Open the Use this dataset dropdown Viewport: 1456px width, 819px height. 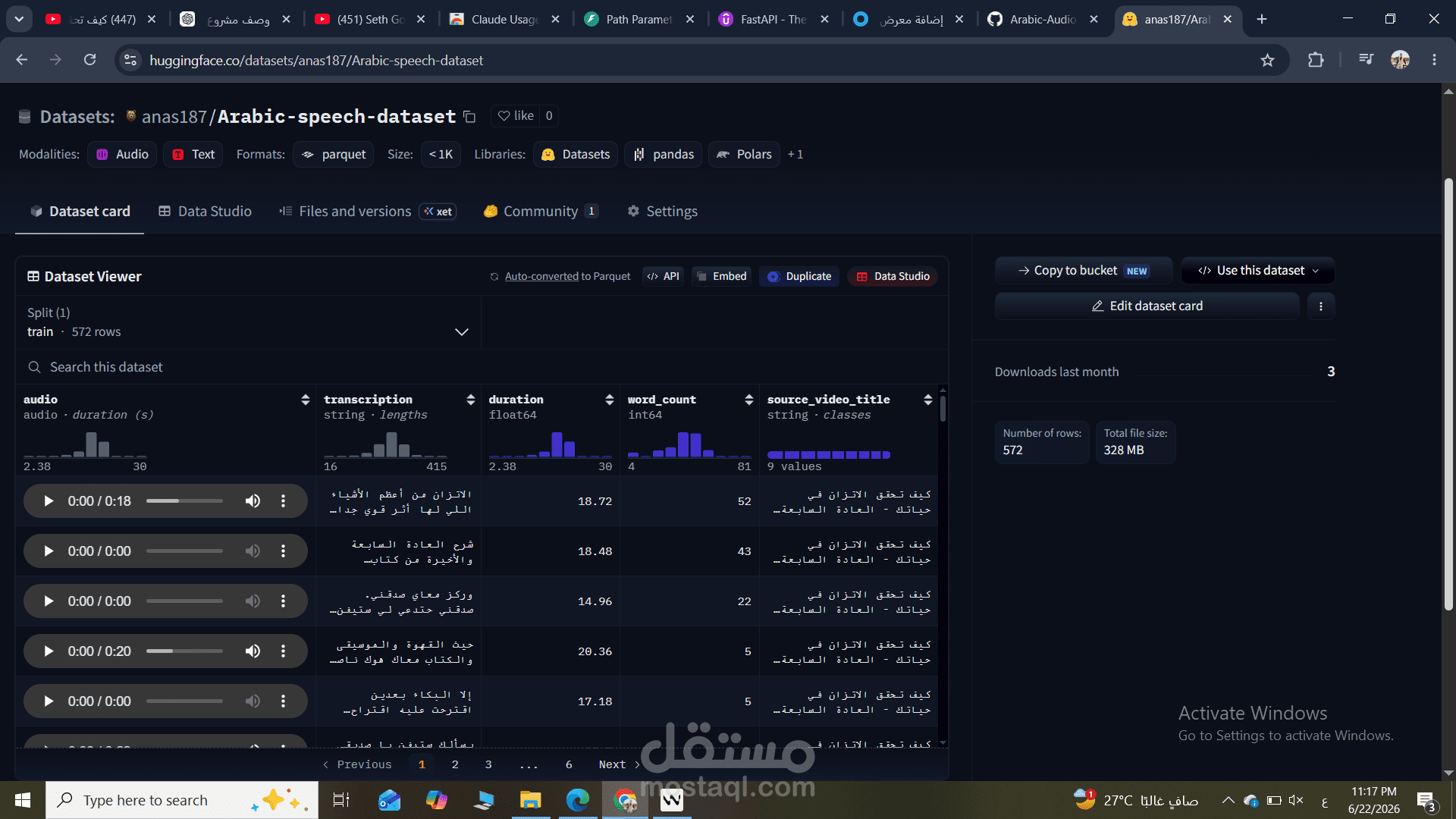[1258, 271]
